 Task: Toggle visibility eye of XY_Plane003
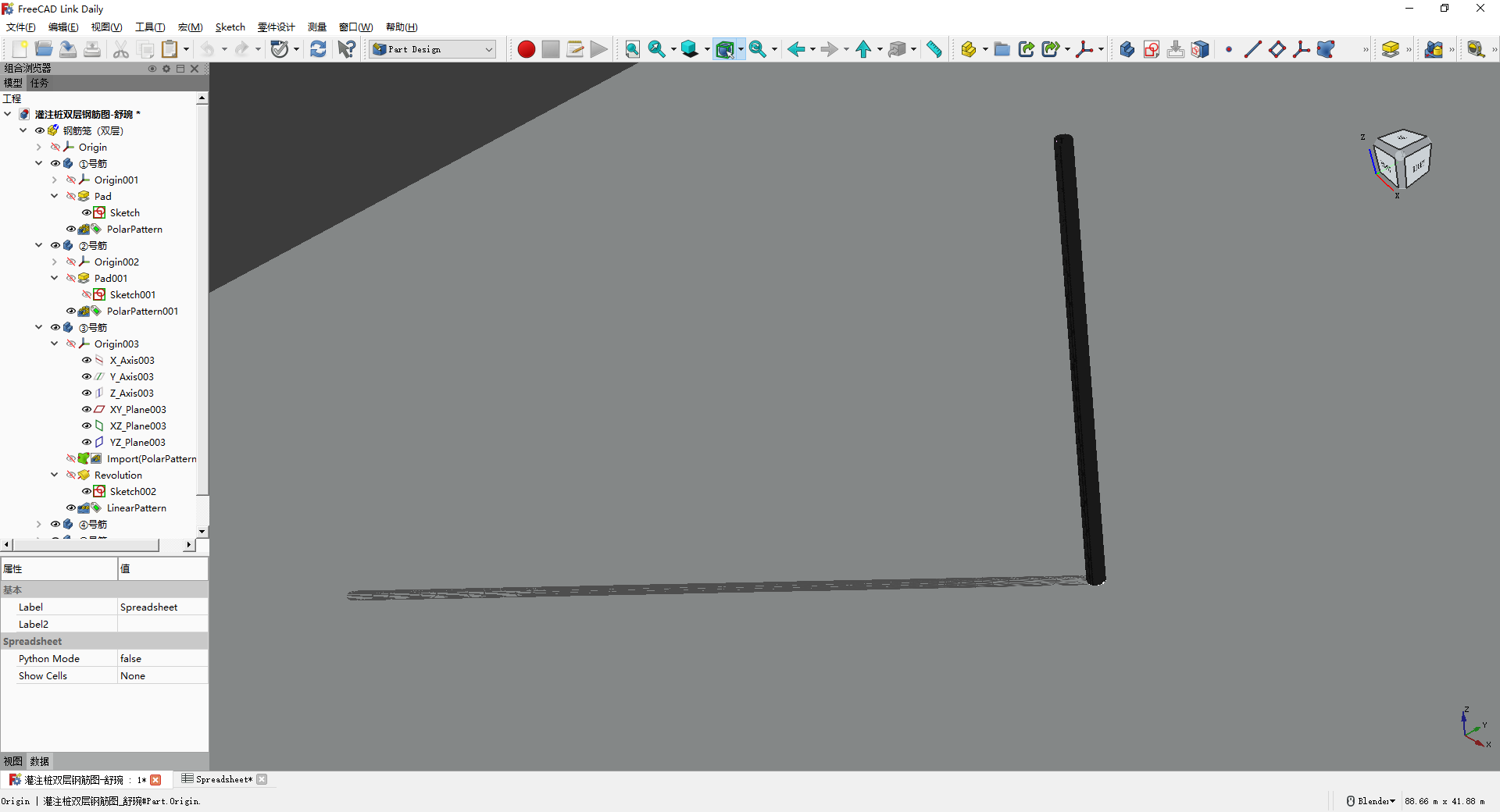pos(87,410)
